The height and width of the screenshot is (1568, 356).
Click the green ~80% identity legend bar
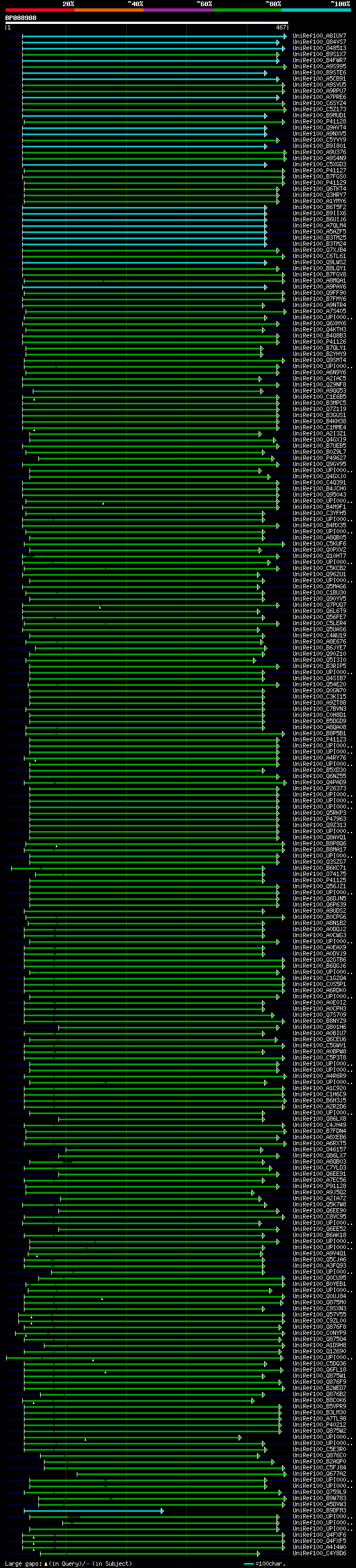point(247,10)
